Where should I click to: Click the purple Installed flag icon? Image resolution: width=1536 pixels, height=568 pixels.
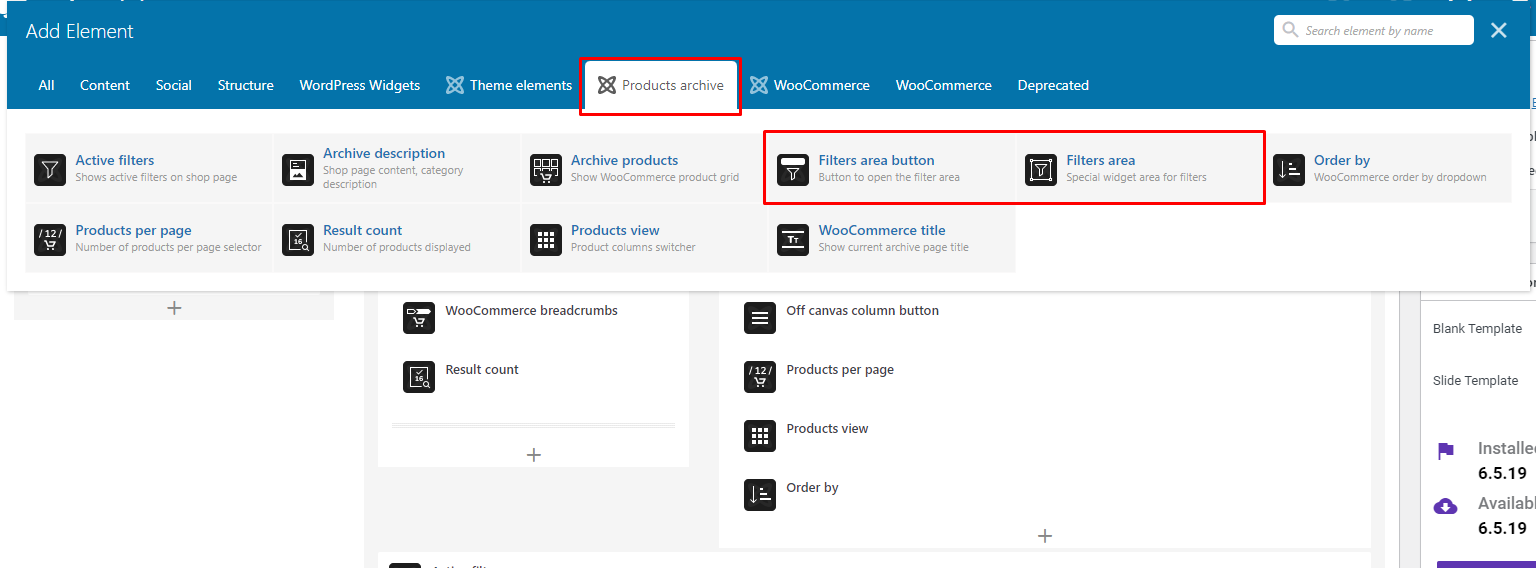(x=1445, y=451)
